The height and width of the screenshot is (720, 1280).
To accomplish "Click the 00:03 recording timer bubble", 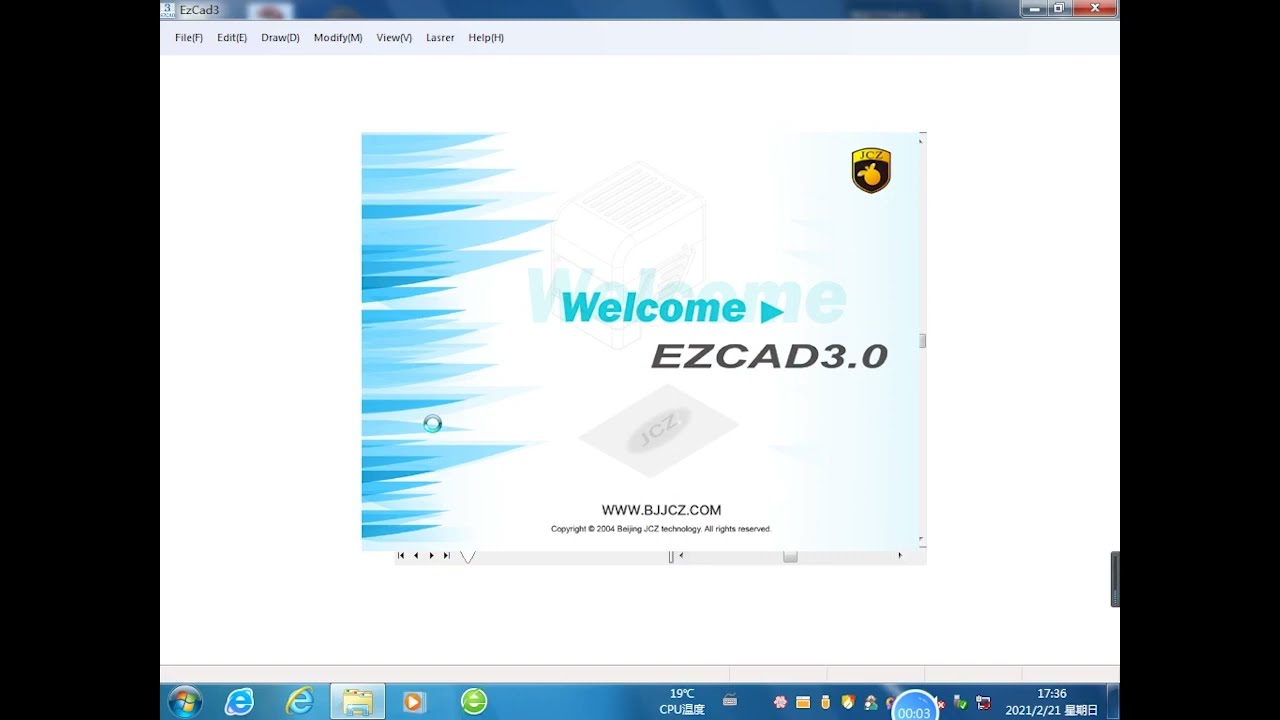I will tap(914, 706).
